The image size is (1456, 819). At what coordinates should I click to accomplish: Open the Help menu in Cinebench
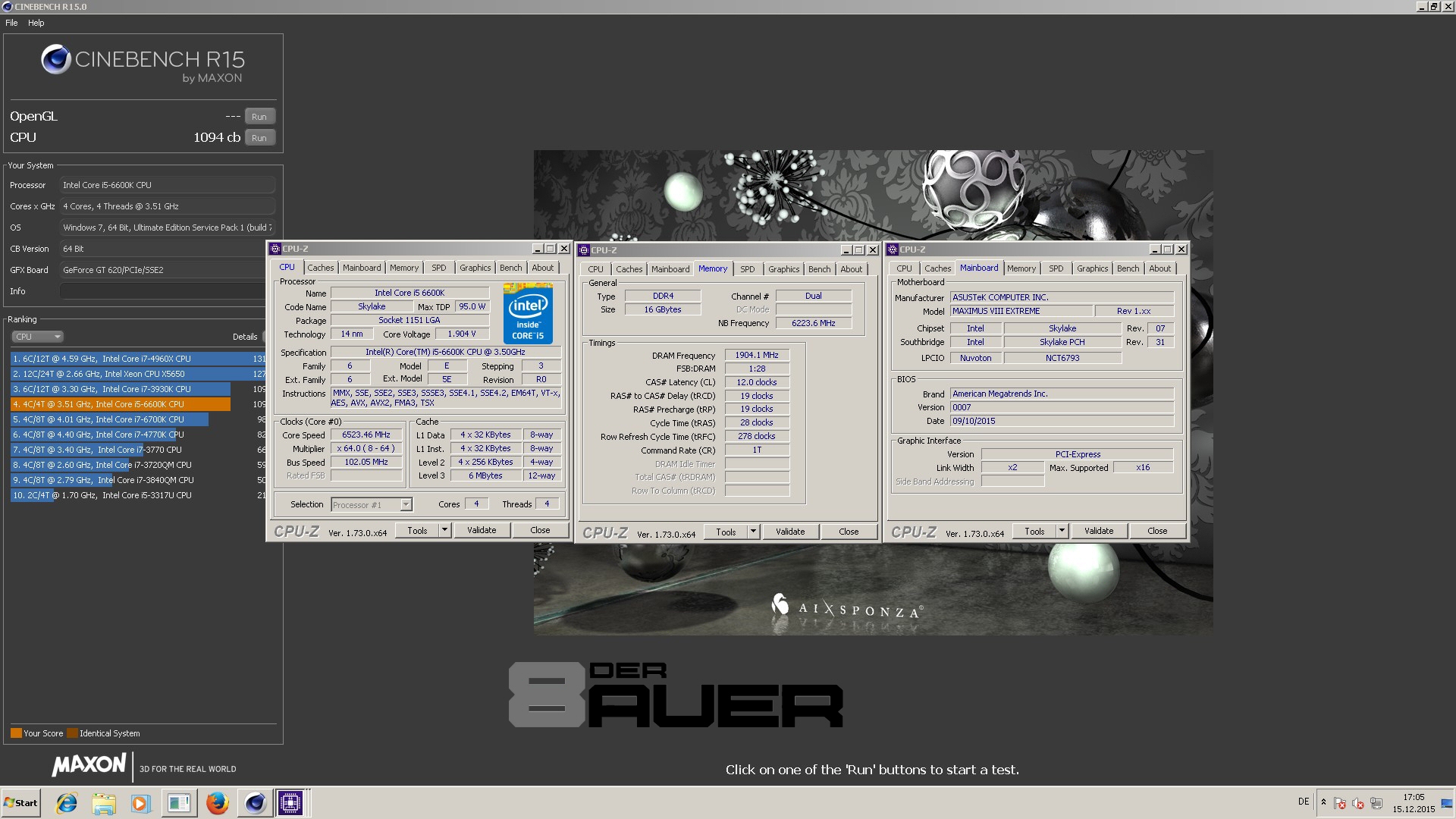coord(36,23)
